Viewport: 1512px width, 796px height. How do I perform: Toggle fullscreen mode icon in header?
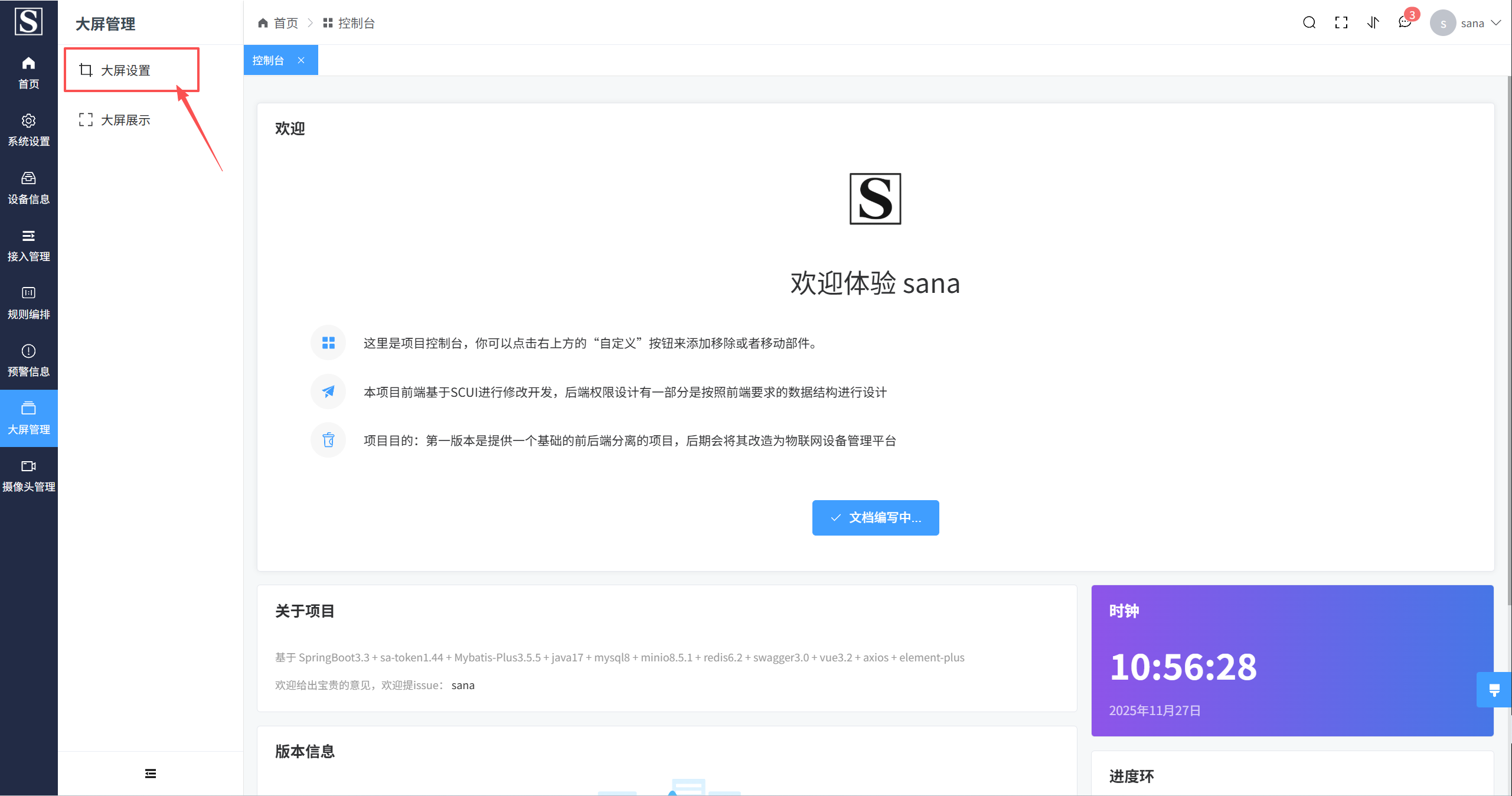1341,23
